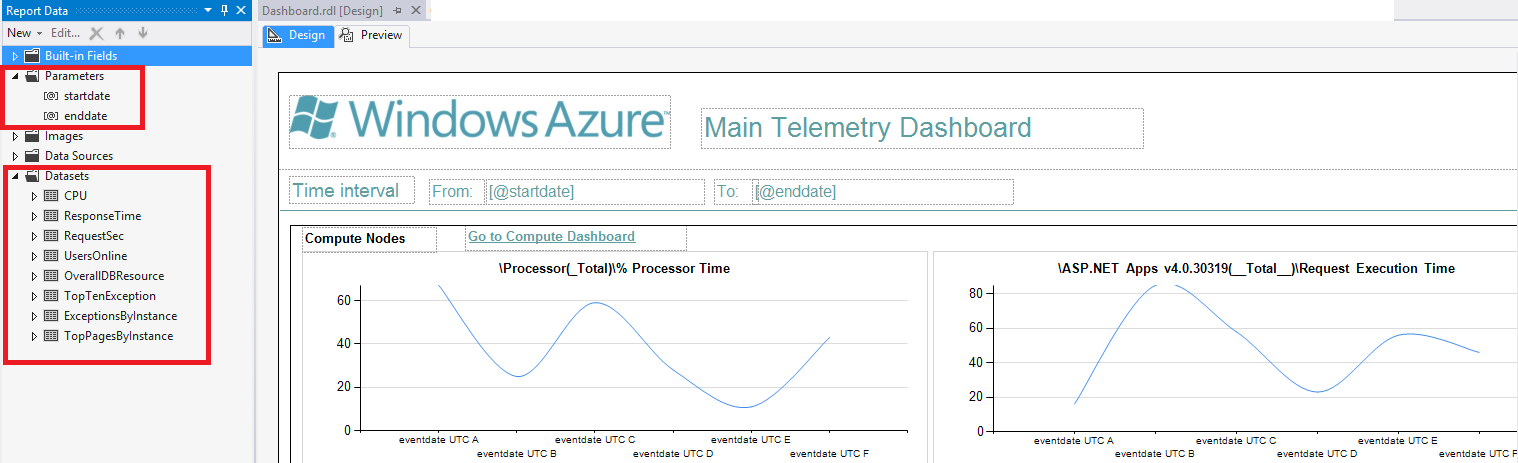Click the UsersOnline dataset table icon
The image size is (1518, 463).
[x=51, y=256]
